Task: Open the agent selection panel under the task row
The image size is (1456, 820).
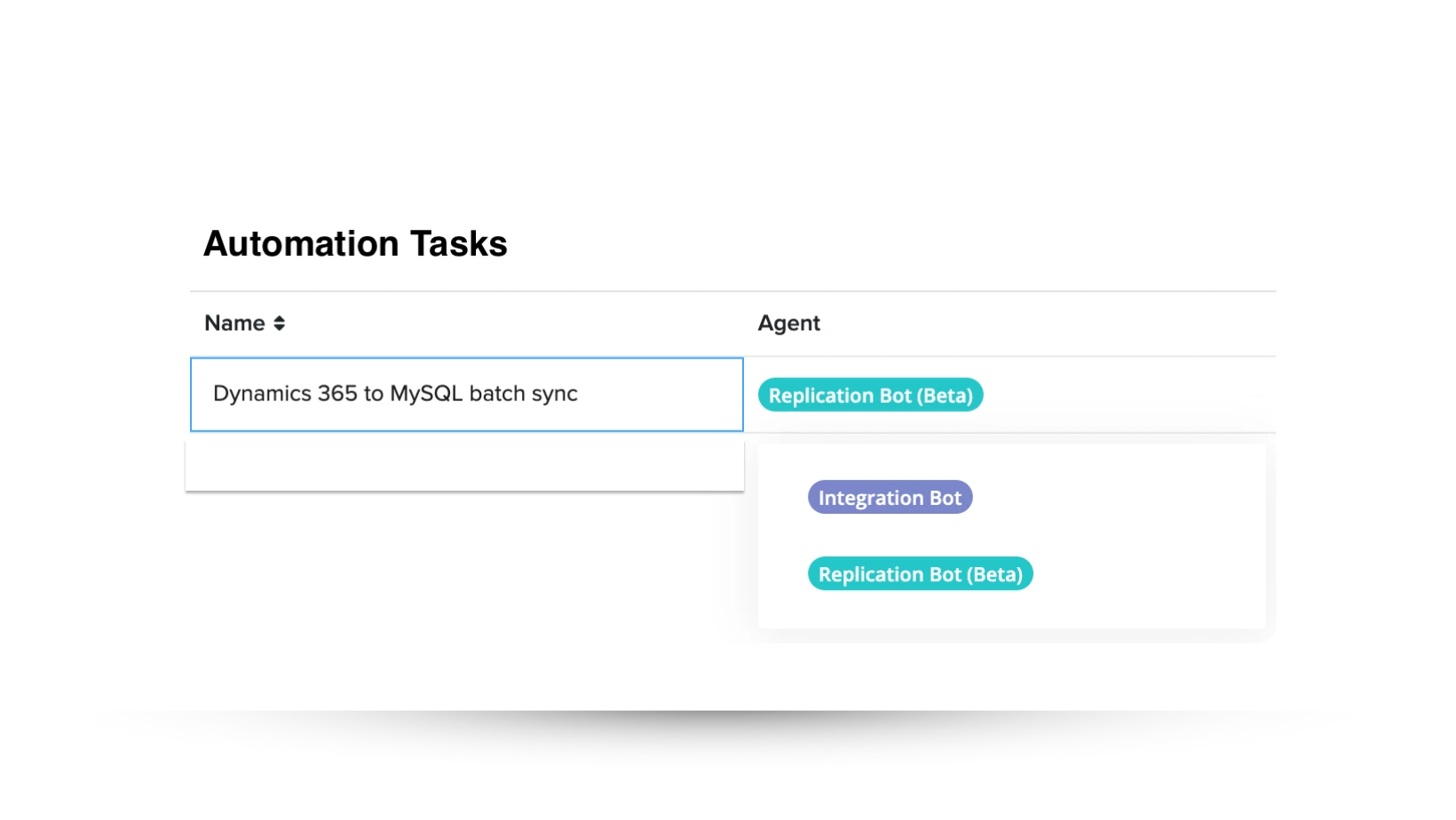Action: (1012, 532)
